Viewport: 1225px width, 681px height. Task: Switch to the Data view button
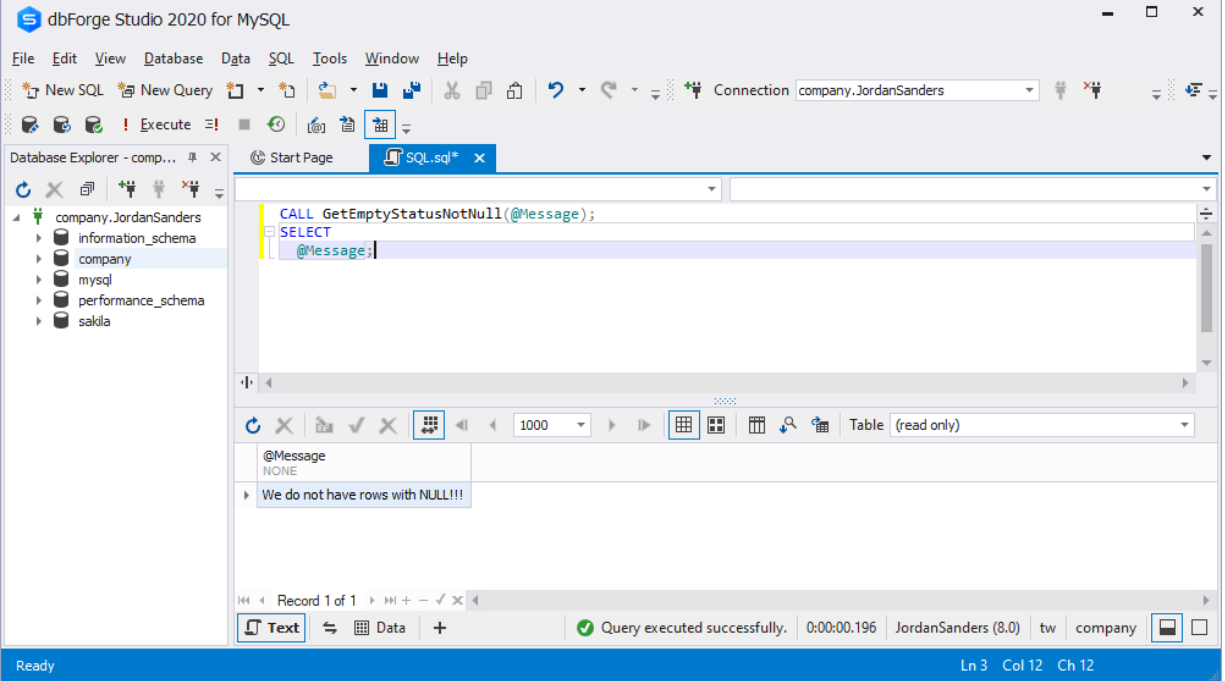pyautogui.click(x=380, y=628)
